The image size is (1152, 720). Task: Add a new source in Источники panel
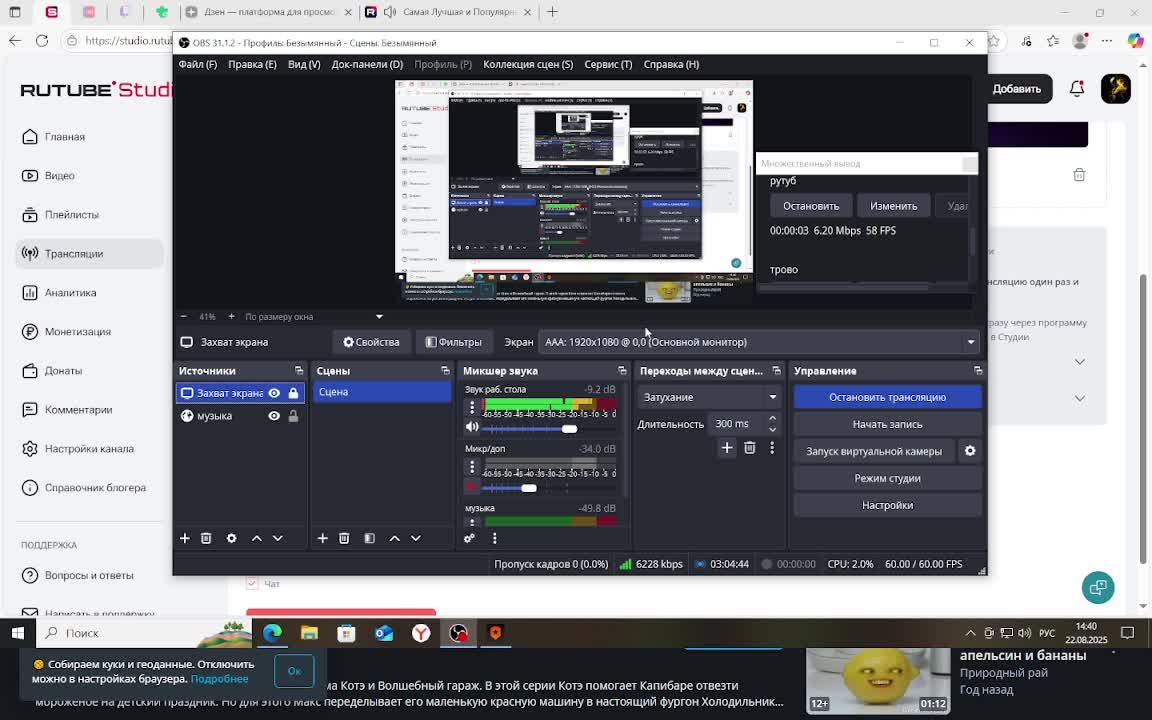tap(184, 539)
